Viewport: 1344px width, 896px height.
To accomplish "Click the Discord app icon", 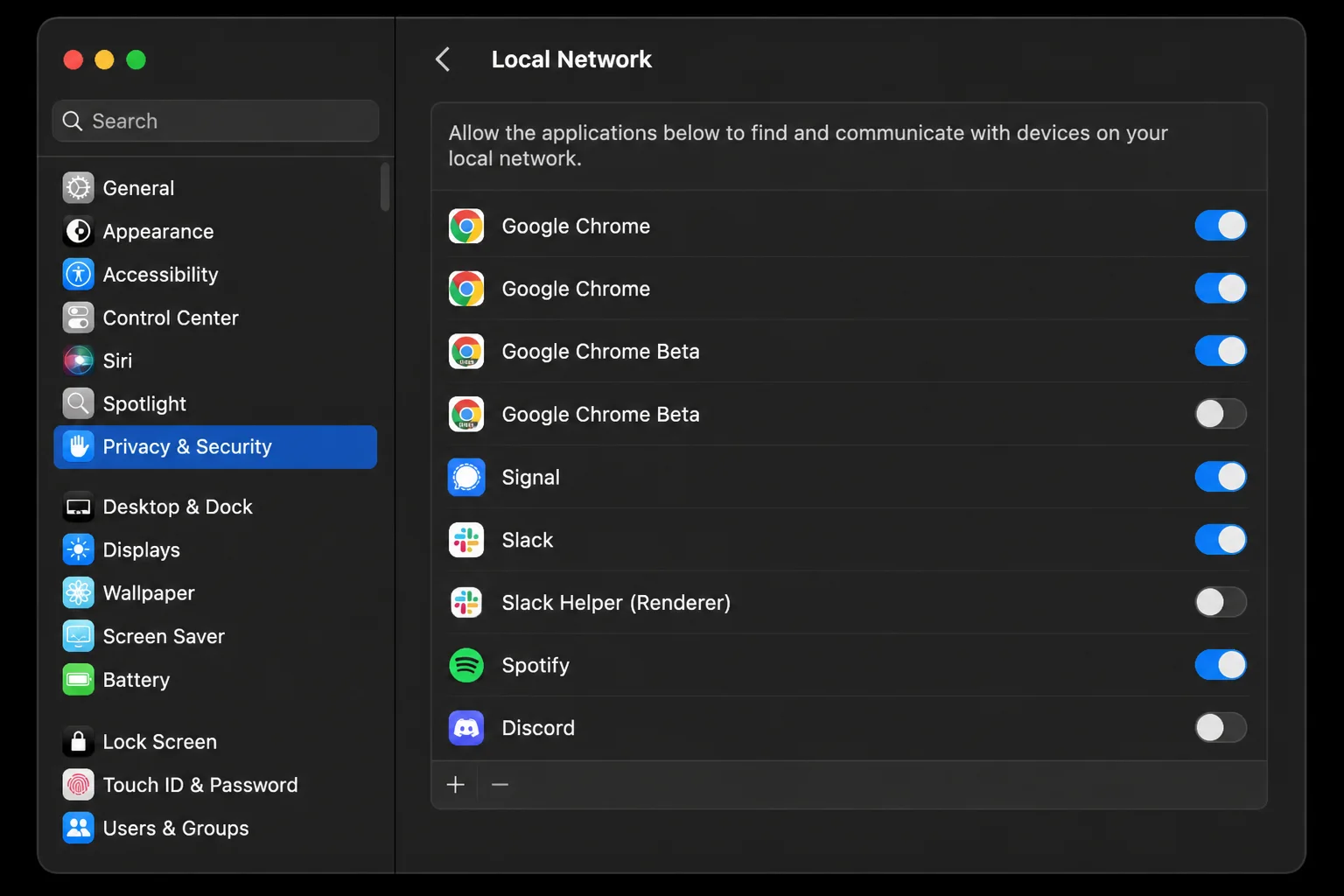I will [x=466, y=728].
